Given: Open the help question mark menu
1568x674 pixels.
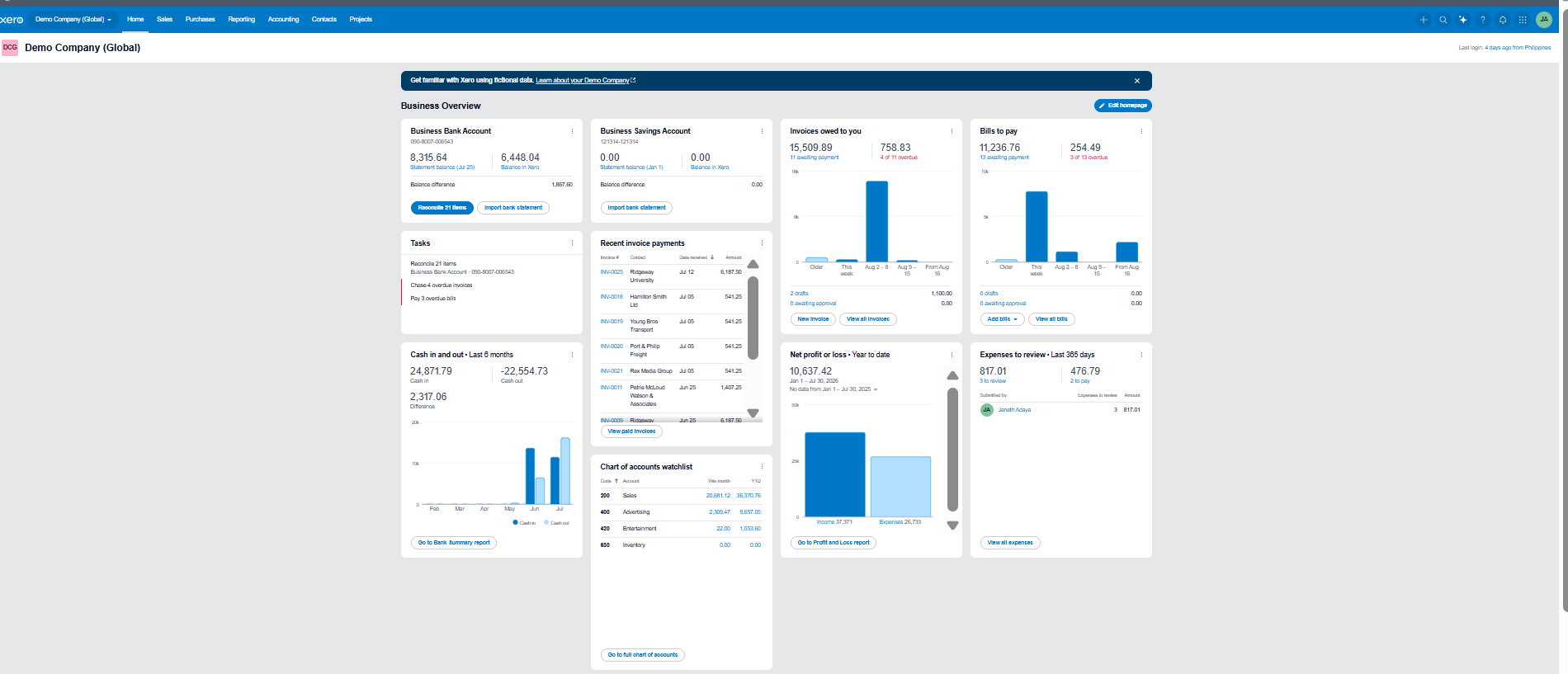Looking at the screenshot, I should click(1482, 20).
